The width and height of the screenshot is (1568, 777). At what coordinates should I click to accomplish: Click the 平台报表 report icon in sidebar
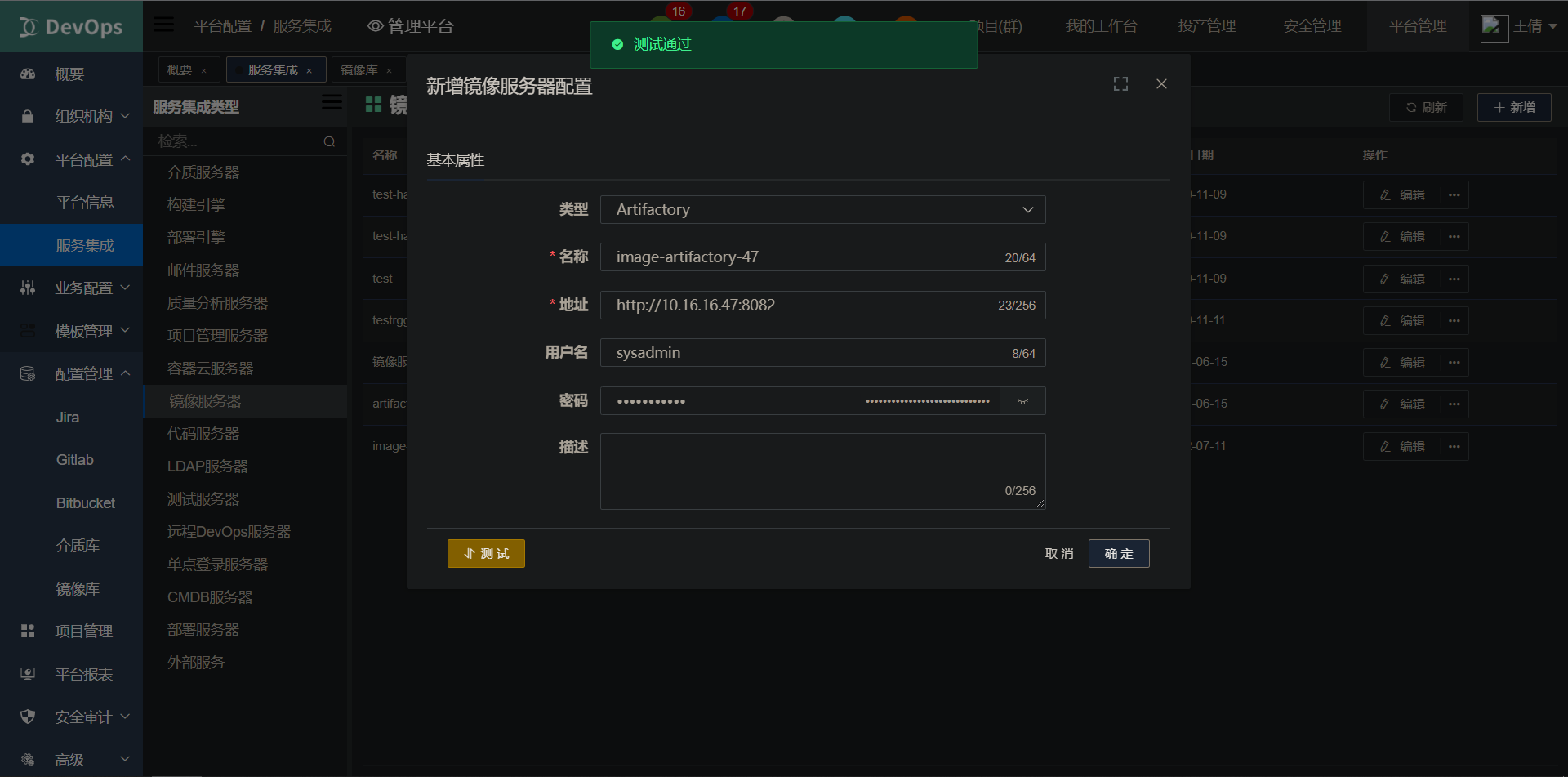[28, 673]
